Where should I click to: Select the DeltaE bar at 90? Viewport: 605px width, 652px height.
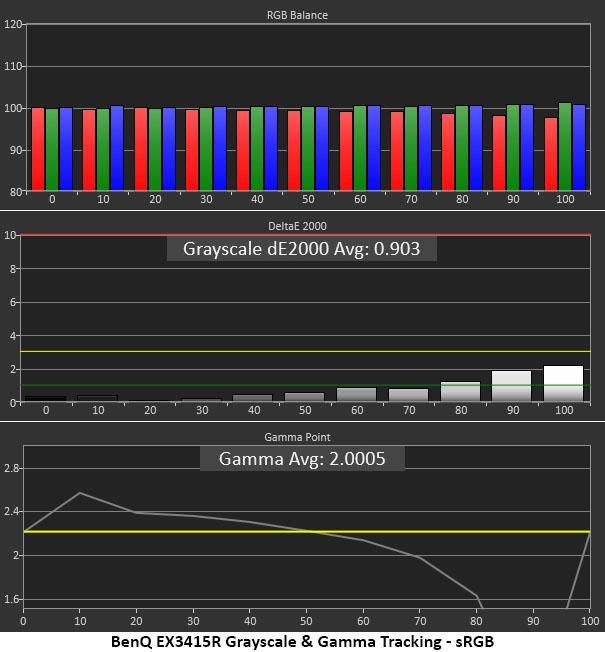(x=511, y=386)
